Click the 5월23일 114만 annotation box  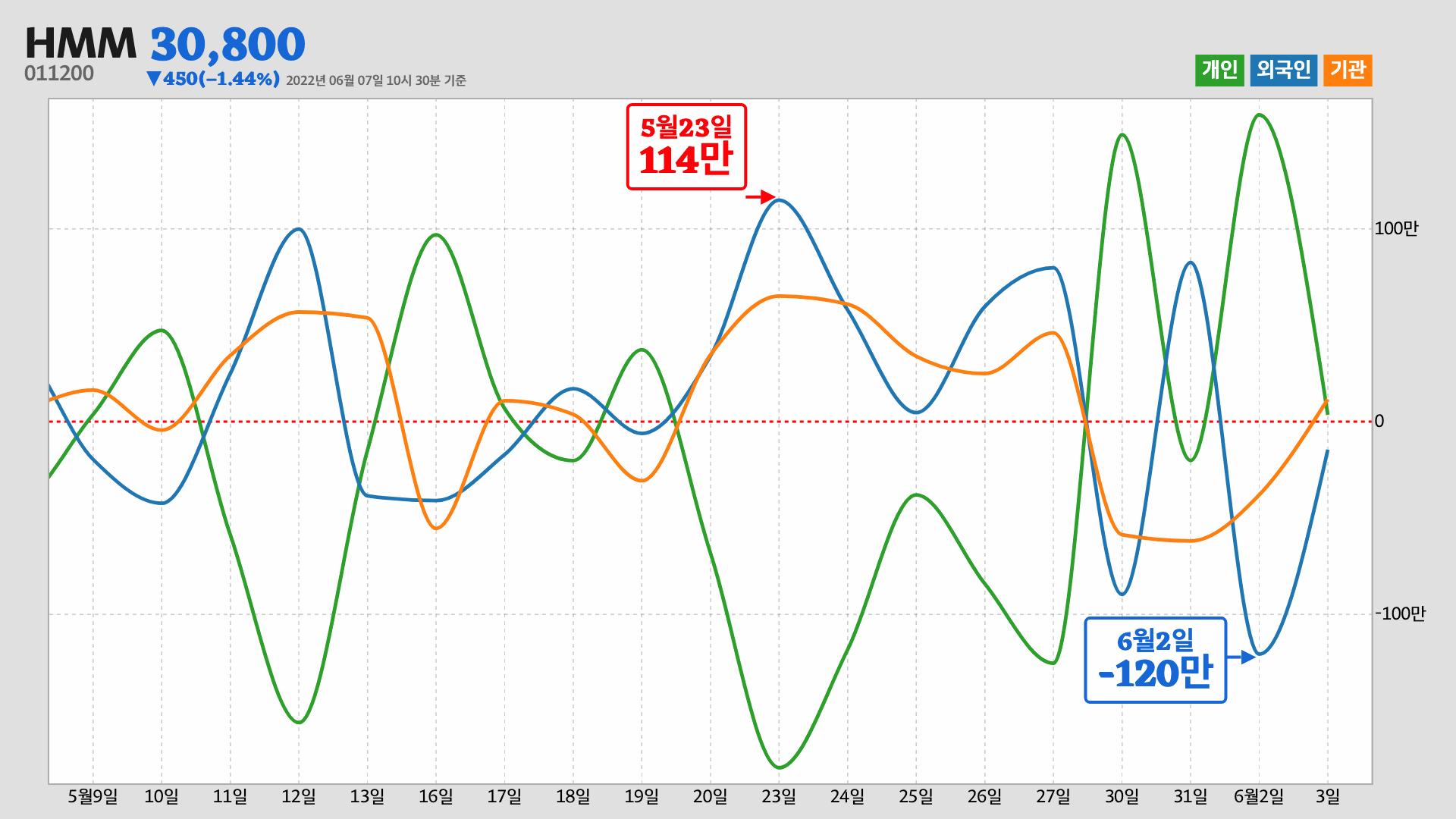point(686,146)
